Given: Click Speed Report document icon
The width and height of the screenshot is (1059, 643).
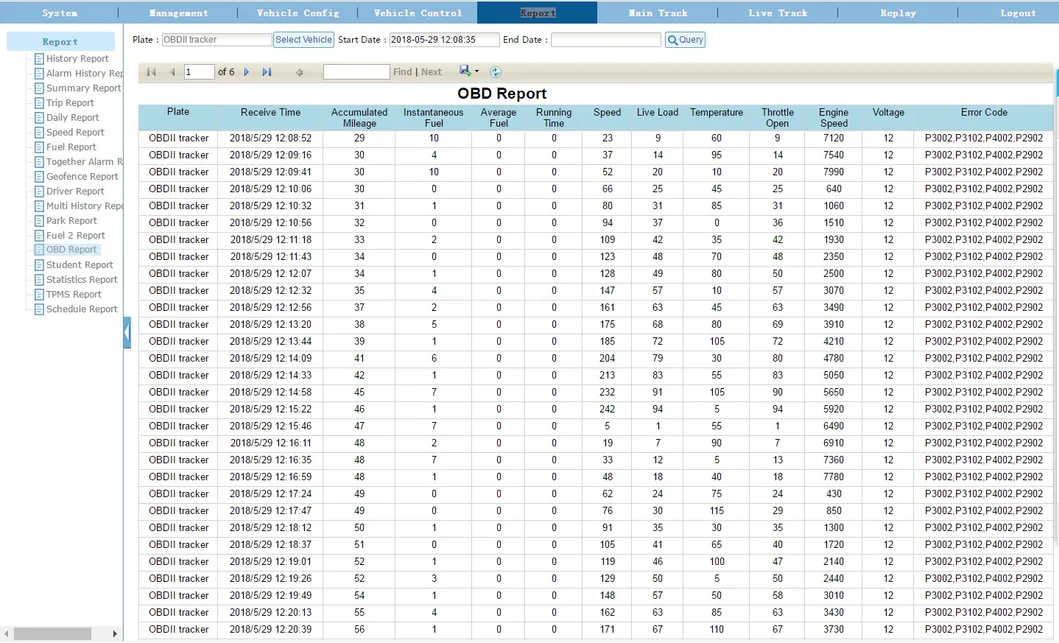Looking at the screenshot, I should (x=39, y=132).
